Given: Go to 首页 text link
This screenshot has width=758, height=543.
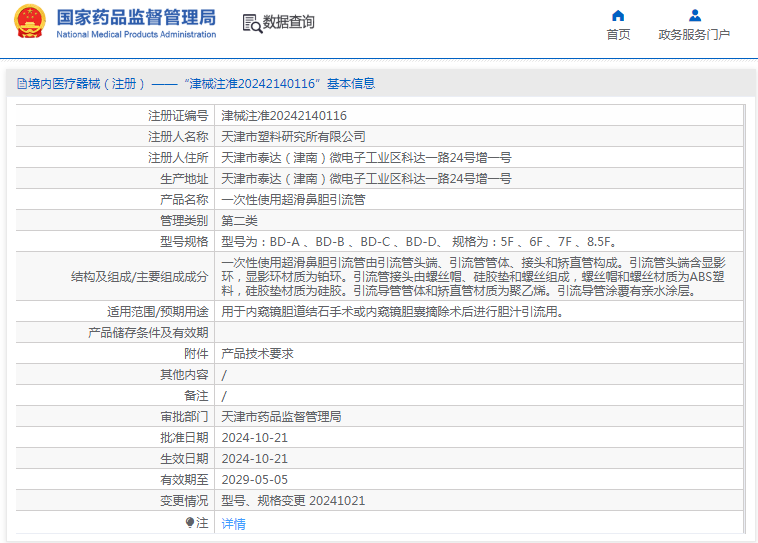Looking at the screenshot, I should [x=618, y=34].
